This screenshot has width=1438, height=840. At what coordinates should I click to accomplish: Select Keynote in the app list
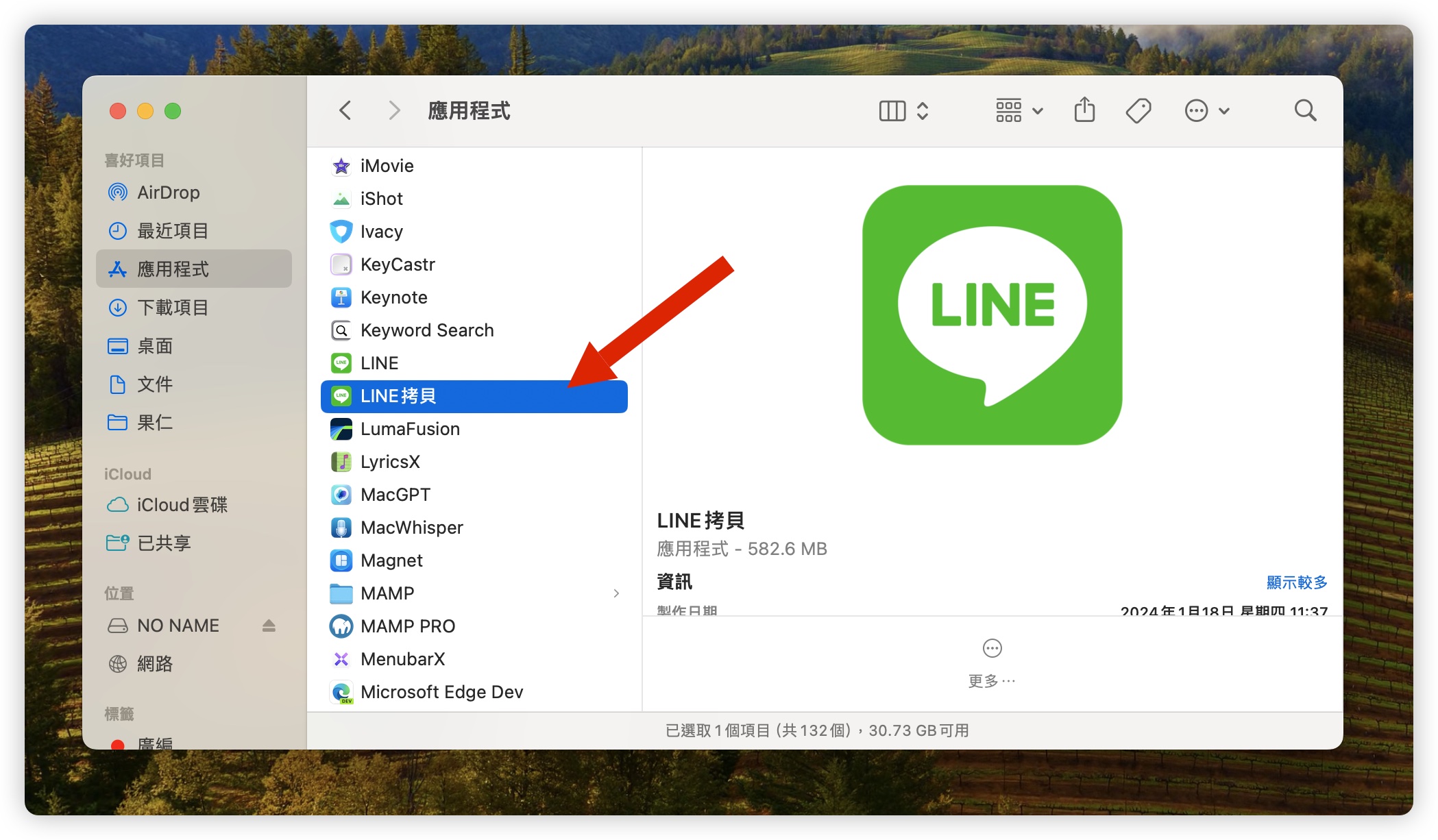[x=474, y=297]
